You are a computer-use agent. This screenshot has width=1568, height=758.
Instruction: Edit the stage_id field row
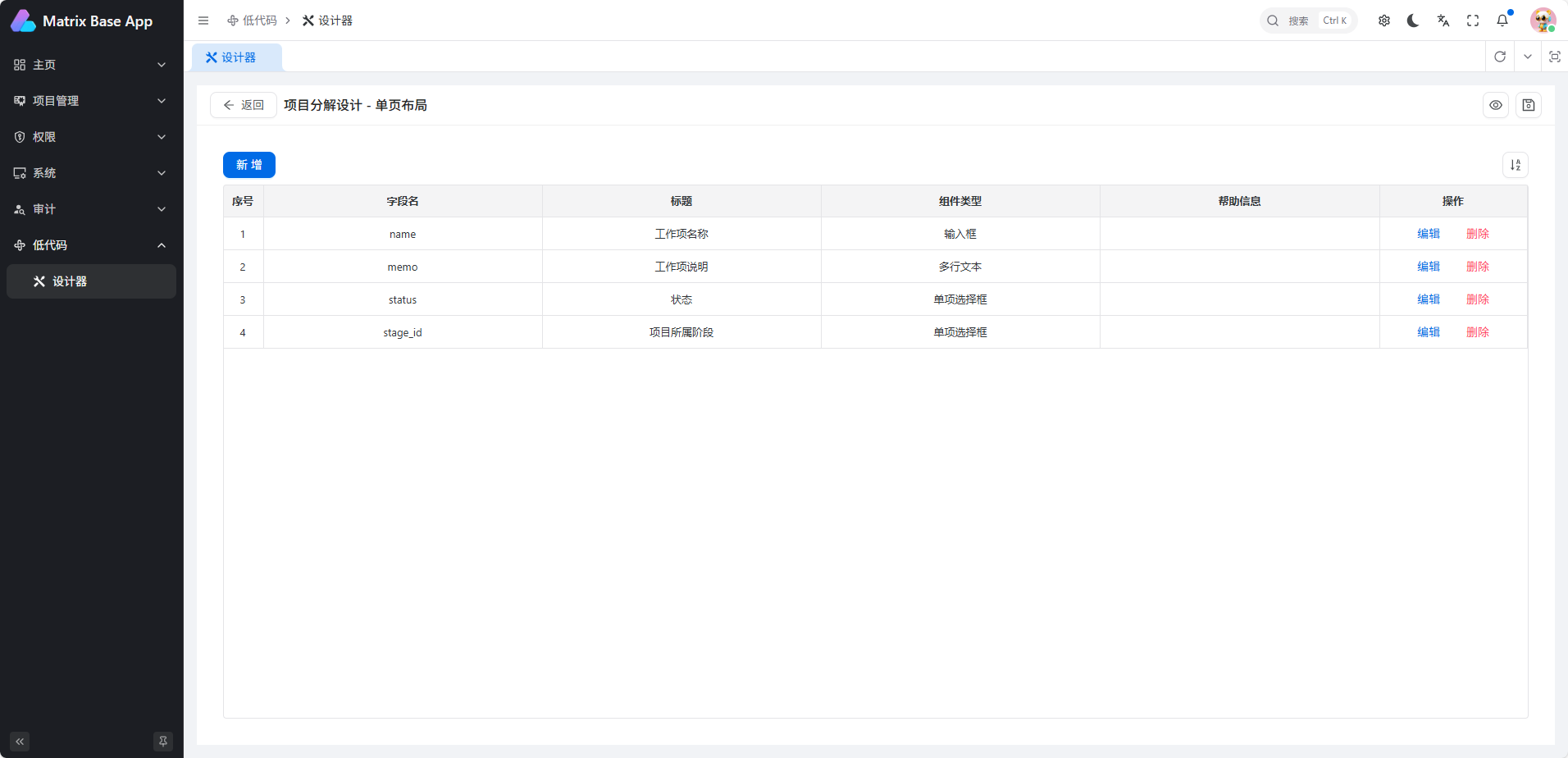[x=1428, y=331]
